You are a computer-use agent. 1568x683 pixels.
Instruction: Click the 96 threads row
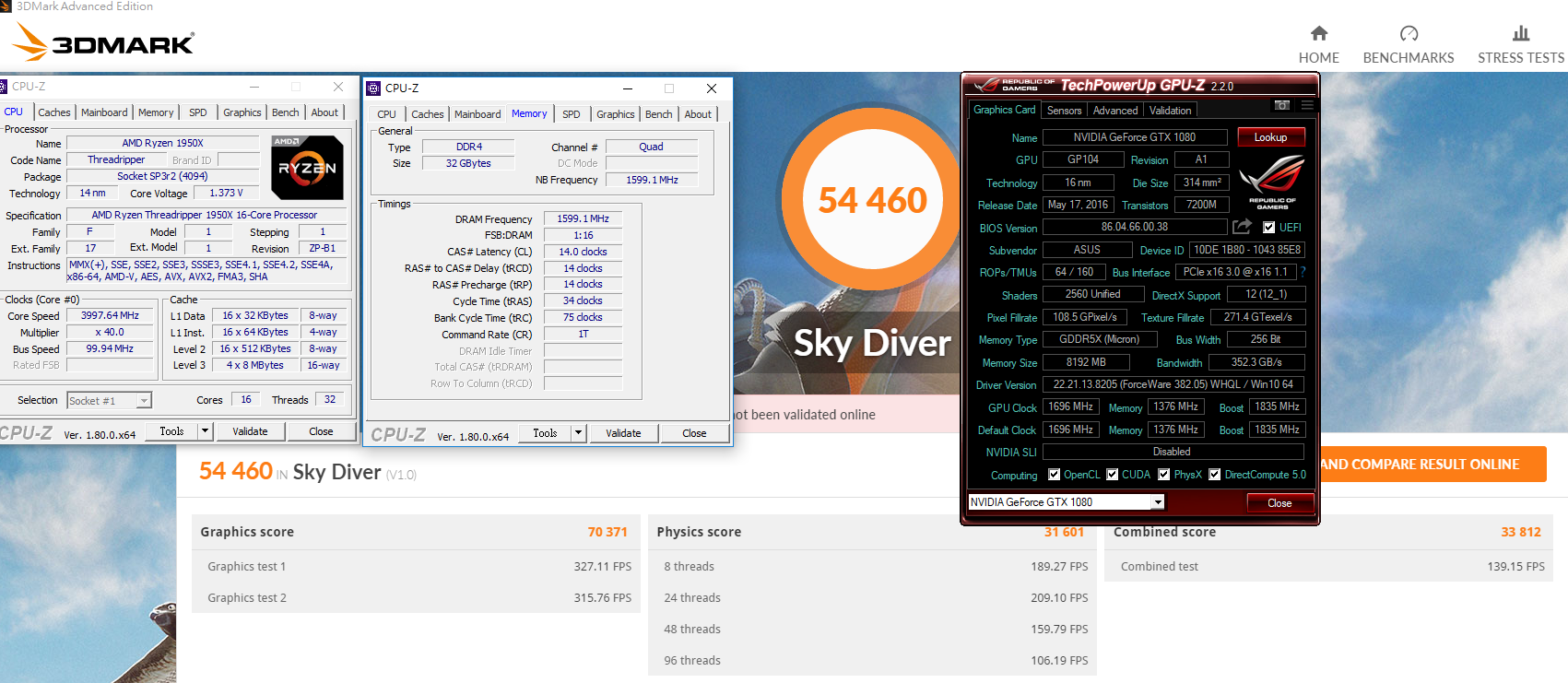(x=872, y=660)
